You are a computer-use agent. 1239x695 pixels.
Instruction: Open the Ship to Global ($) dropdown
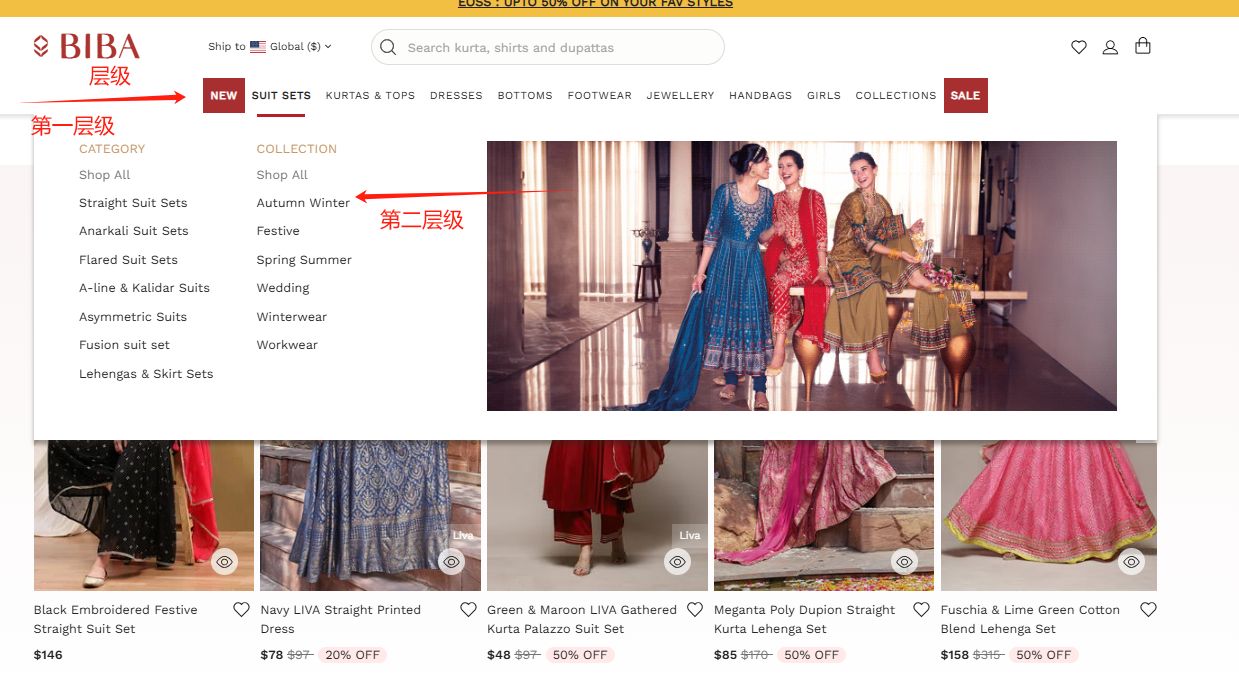tap(270, 46)
